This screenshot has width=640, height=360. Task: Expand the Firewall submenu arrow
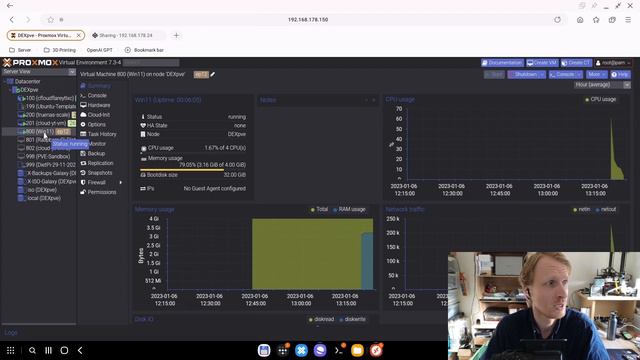[121, 182]
